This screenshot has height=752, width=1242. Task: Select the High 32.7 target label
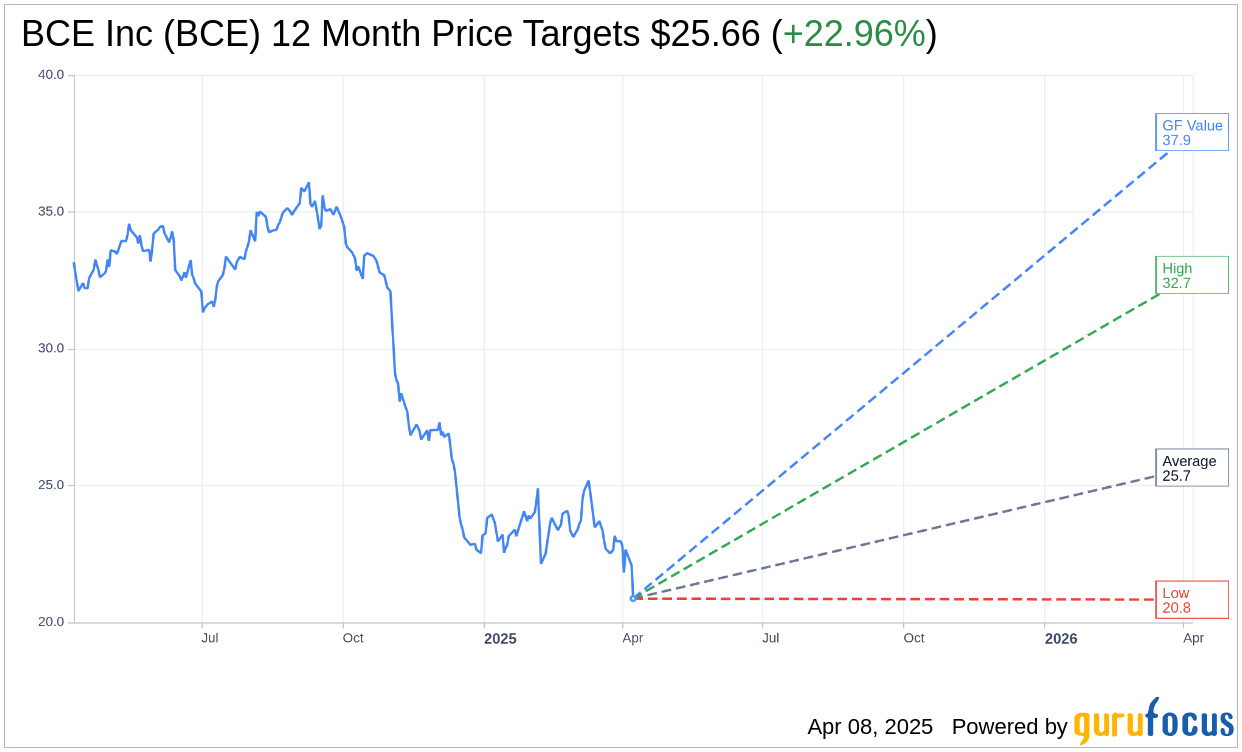(1191, 275)
